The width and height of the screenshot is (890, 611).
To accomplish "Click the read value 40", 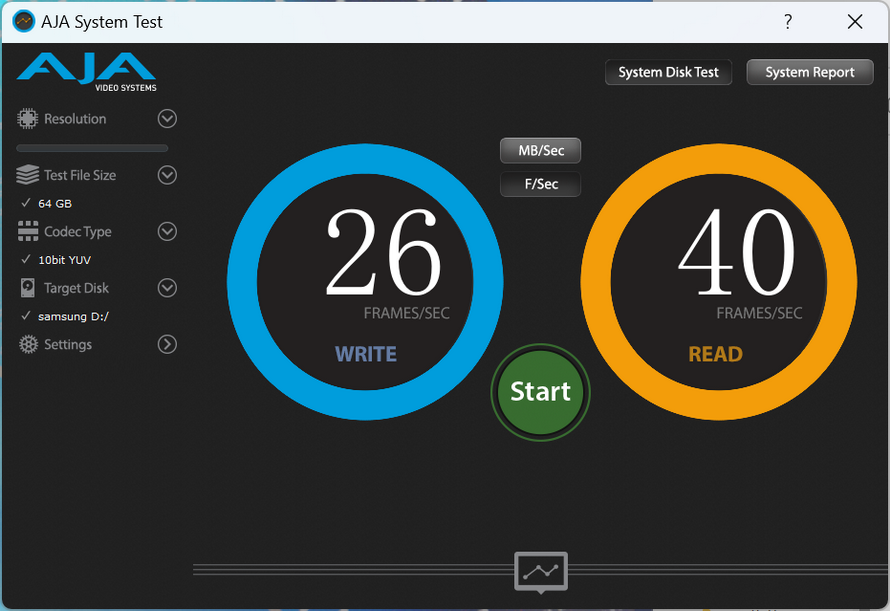I will coord(737,251).
